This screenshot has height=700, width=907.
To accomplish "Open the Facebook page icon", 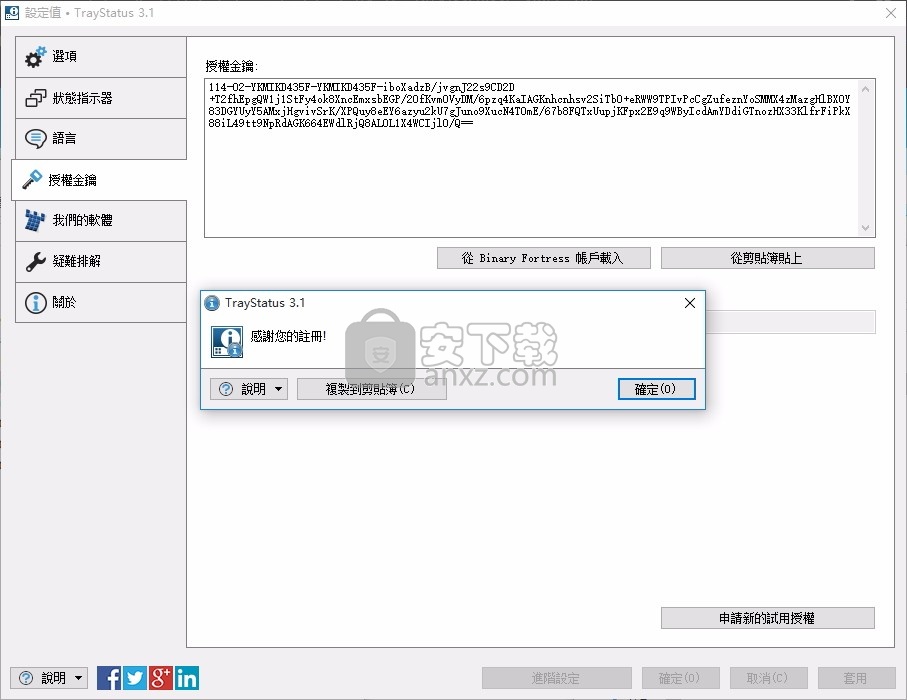I will (109, 678).
